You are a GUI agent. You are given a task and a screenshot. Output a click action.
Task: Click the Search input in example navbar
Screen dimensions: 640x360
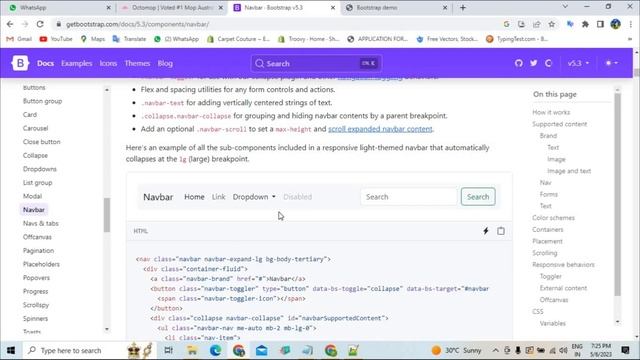coord(409,197)
